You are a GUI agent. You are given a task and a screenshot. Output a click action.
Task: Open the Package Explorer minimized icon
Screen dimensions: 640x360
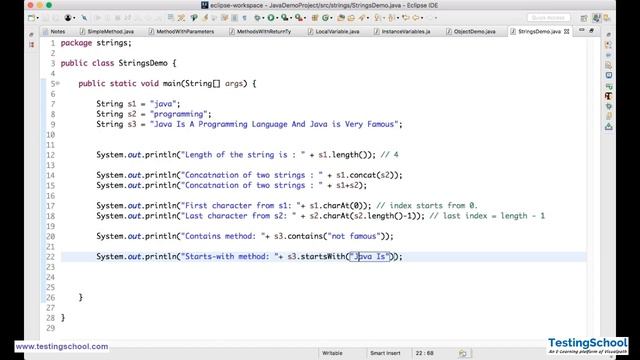click(x=31, y=44)
